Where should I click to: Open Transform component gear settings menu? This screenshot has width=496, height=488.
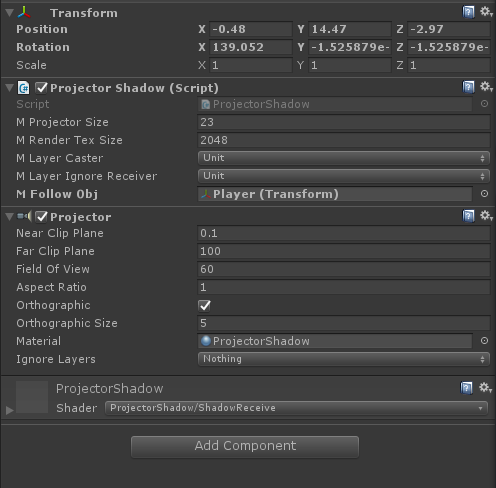click(486, 12)
